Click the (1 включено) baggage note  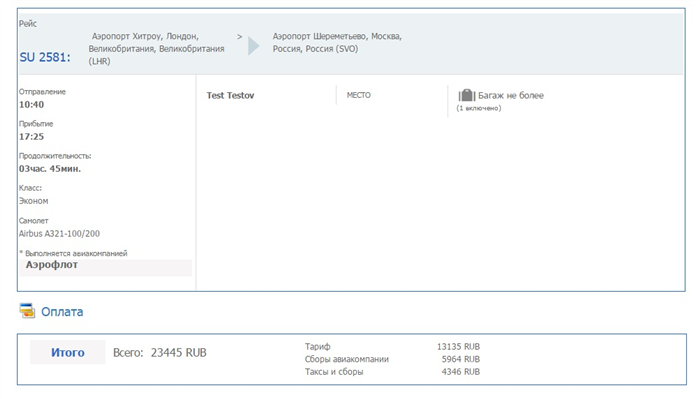(479, 108)
